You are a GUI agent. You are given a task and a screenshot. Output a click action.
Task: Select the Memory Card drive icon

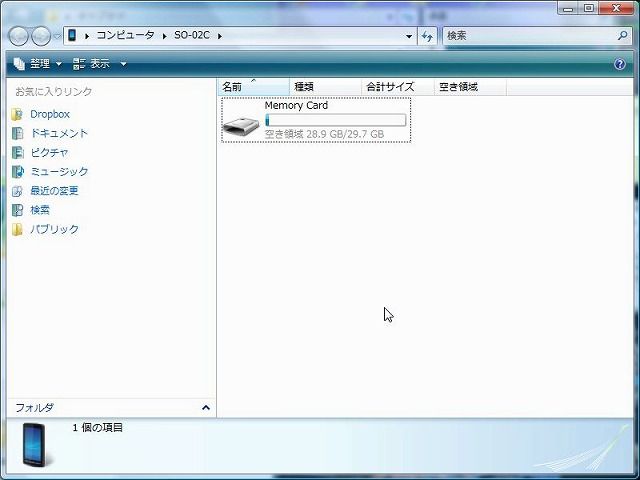(241, 126)
